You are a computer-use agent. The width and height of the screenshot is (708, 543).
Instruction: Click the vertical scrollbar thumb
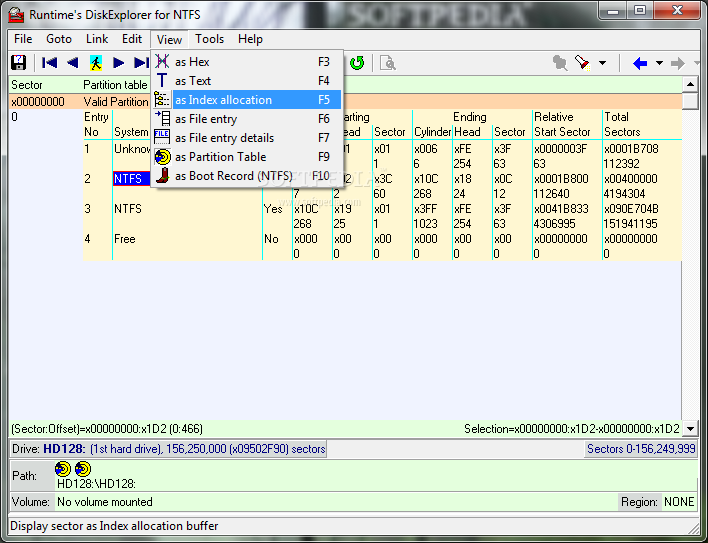[690, 100]
